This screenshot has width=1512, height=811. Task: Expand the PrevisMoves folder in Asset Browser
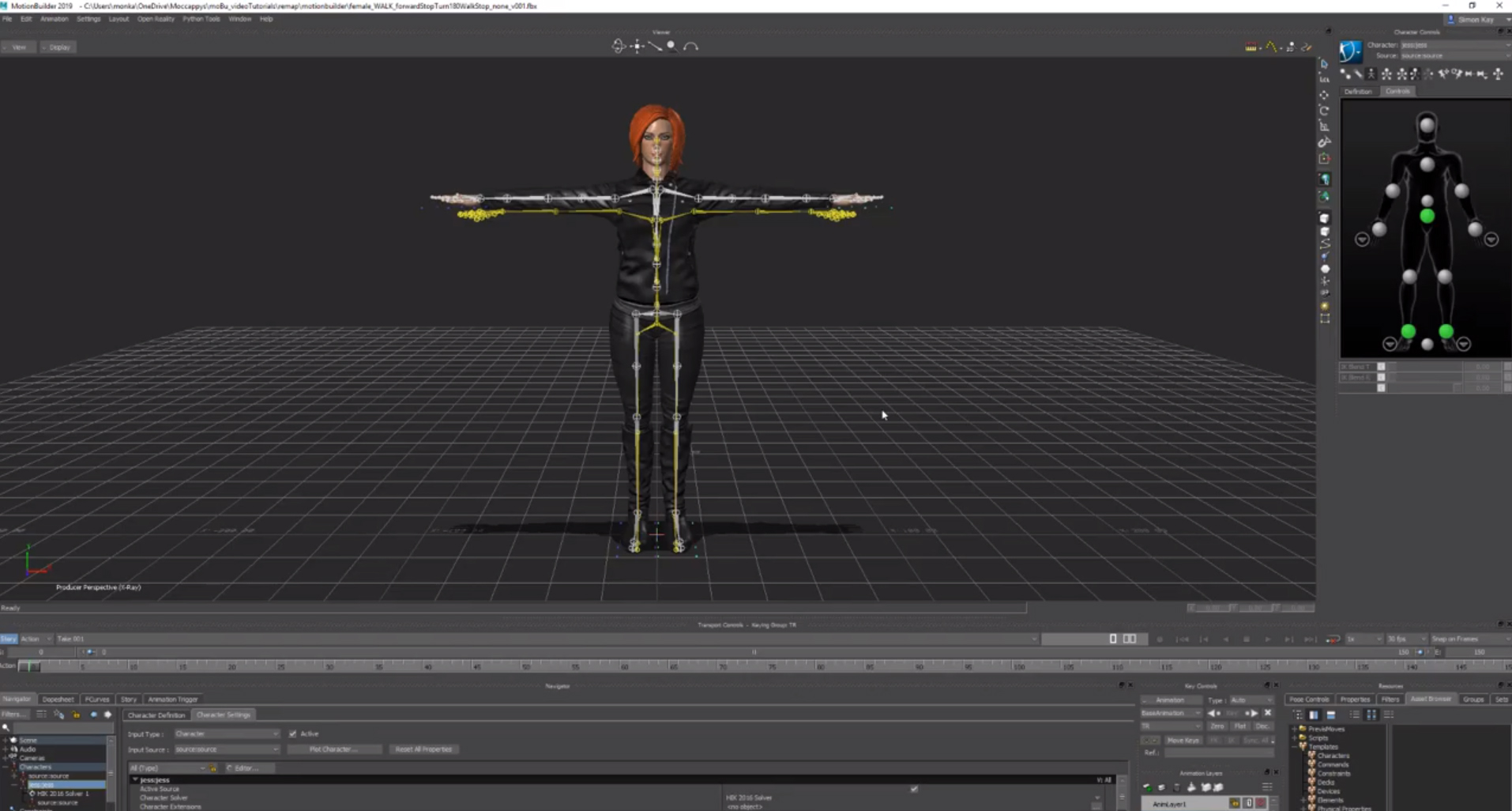[x=1295, y=729]
